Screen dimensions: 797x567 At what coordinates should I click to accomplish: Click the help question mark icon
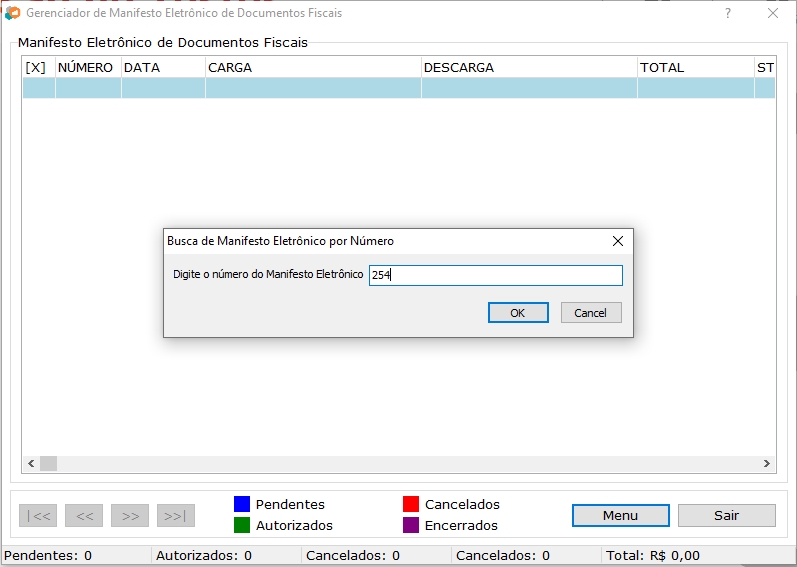pyautogui.click(x=727, y=13)
